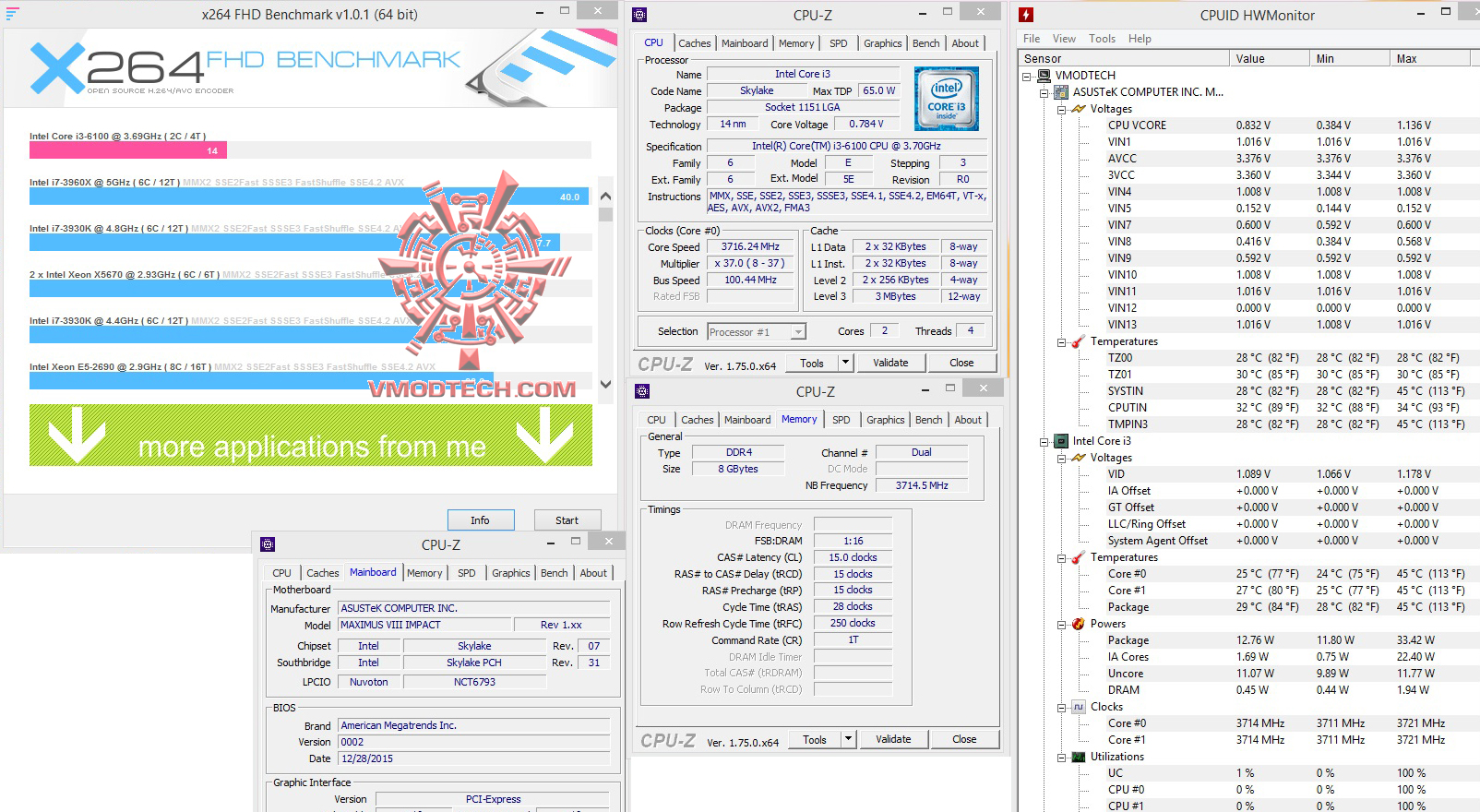Viewport: 1480px width, 812px height.
Task: Click Validate in the CPU-Z window showing Memory timings
Action: coord(893,739)
